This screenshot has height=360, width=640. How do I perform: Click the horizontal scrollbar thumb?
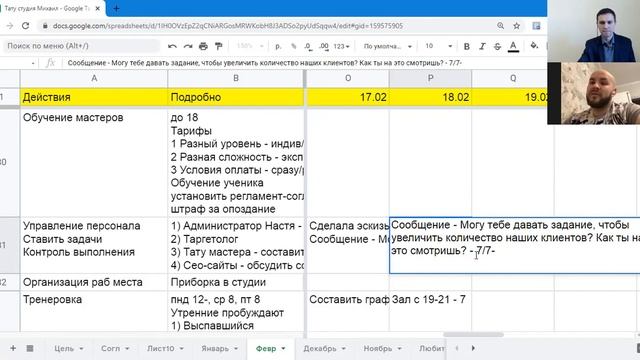pyautogui.click(x=473, y=335)
